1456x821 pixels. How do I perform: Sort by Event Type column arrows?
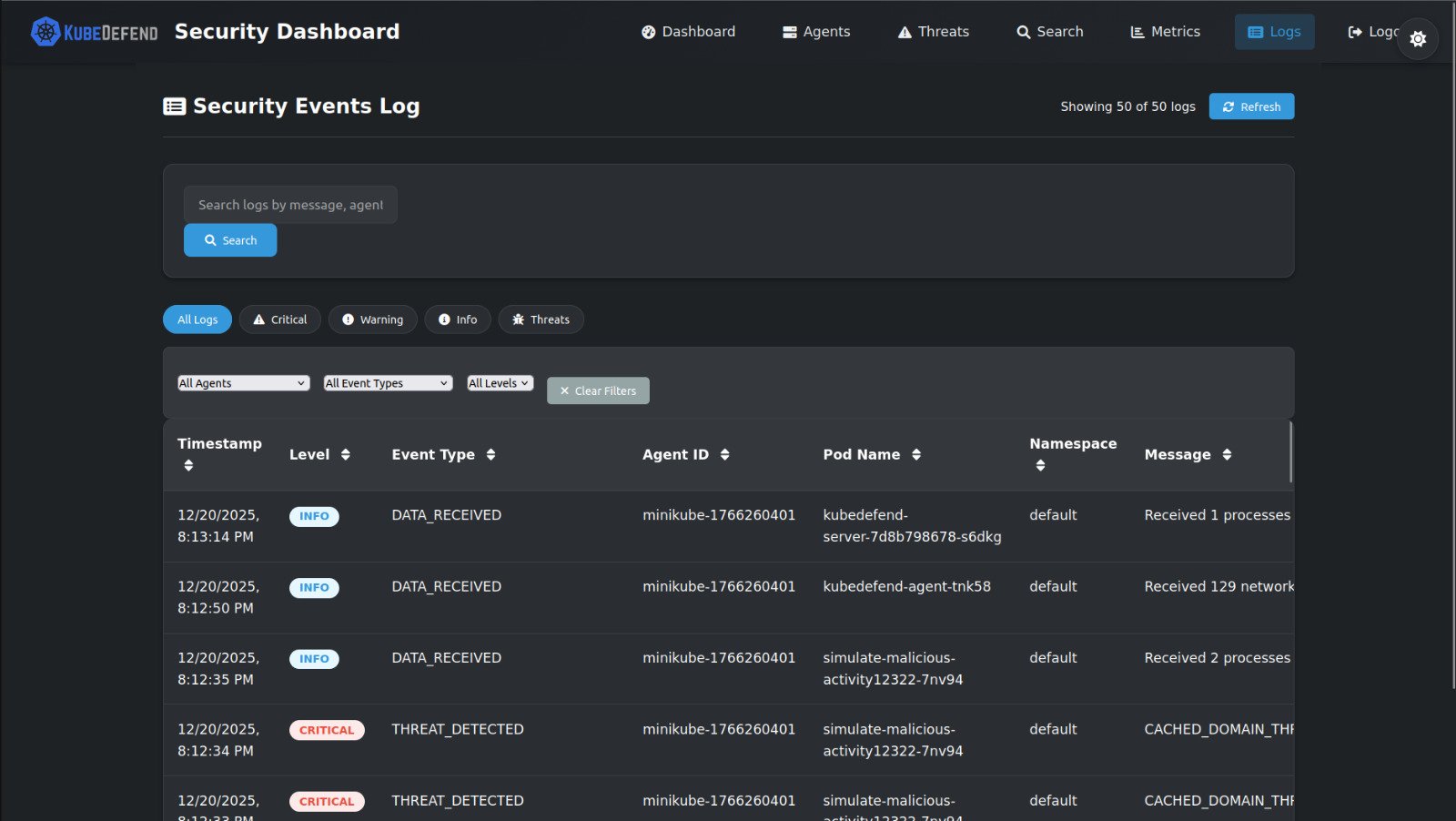coord(490,455)
